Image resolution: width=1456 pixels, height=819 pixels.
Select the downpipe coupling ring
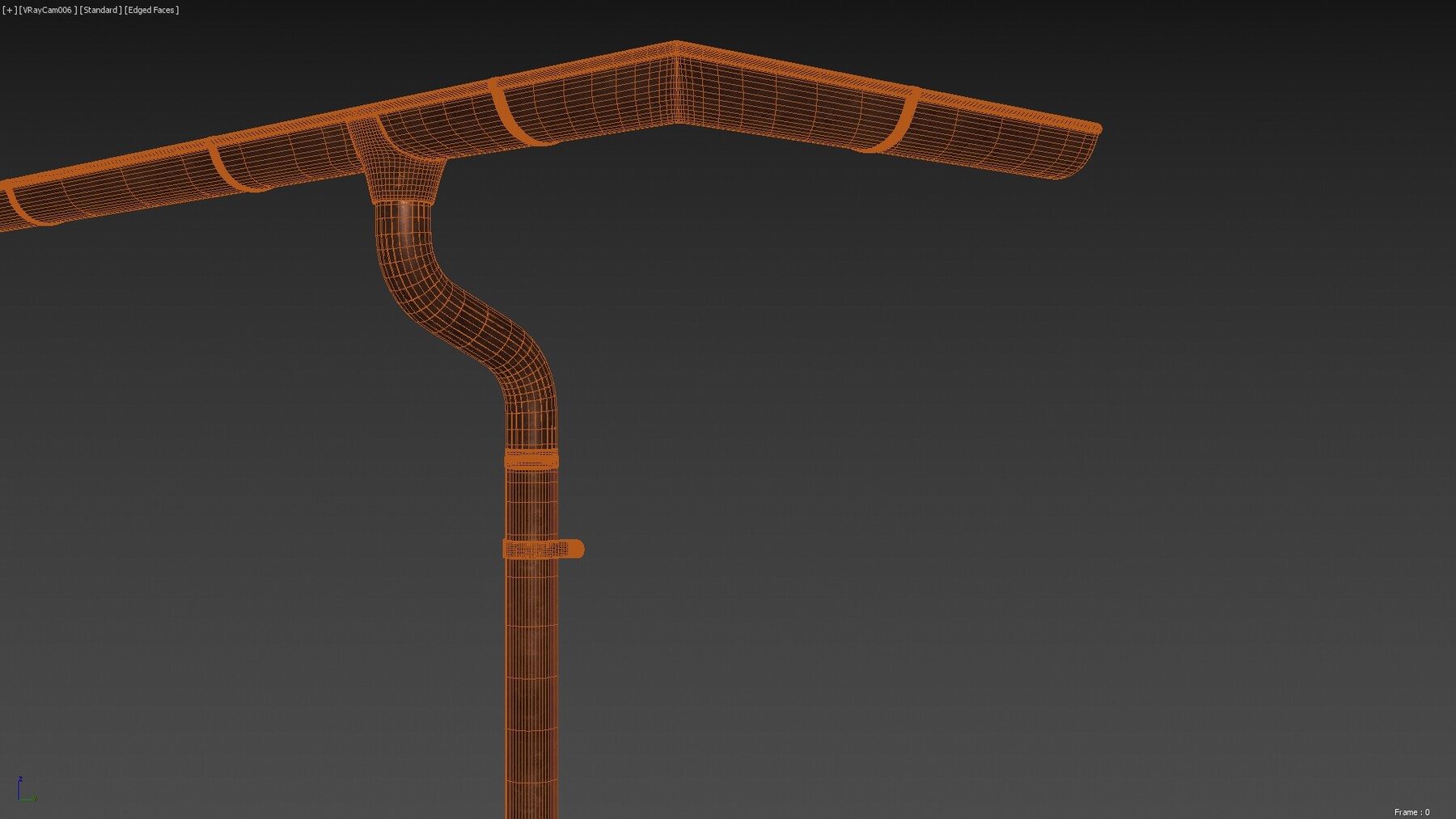532,458
